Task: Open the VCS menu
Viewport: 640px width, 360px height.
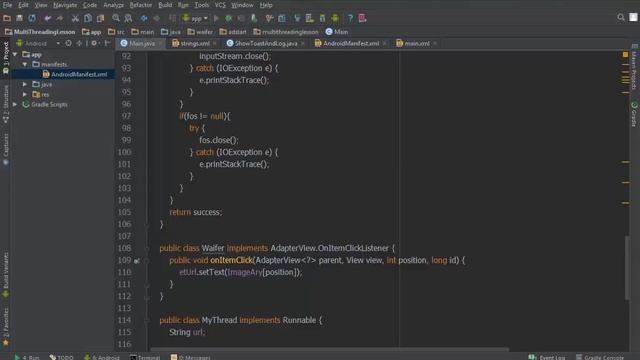Action: (x=220, y=5)
